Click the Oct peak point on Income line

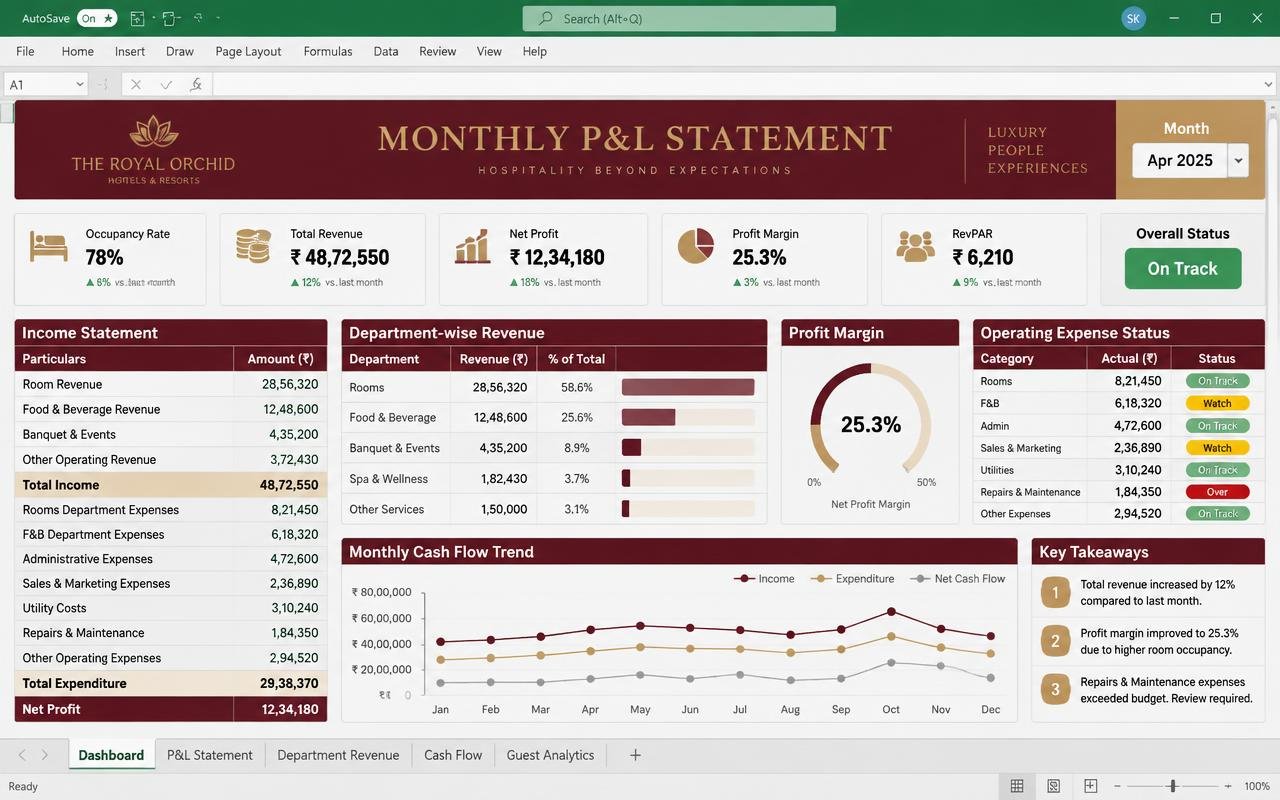pos(891,611)
